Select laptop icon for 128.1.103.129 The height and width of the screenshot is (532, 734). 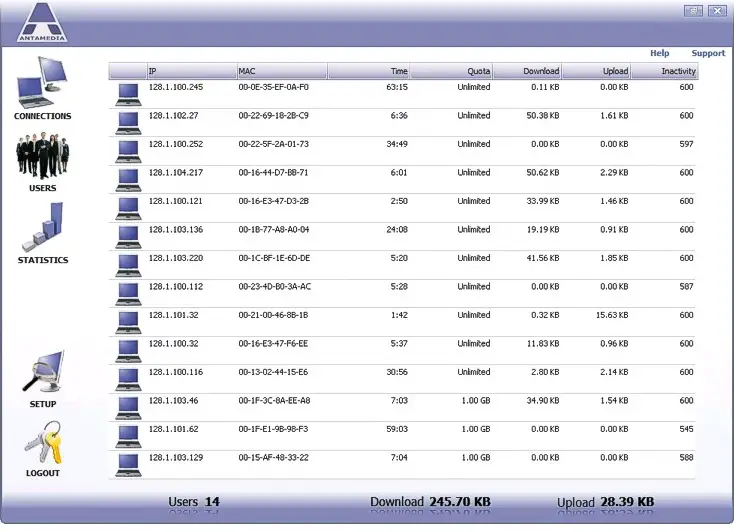pyautogui.click(x=128, y=466)
